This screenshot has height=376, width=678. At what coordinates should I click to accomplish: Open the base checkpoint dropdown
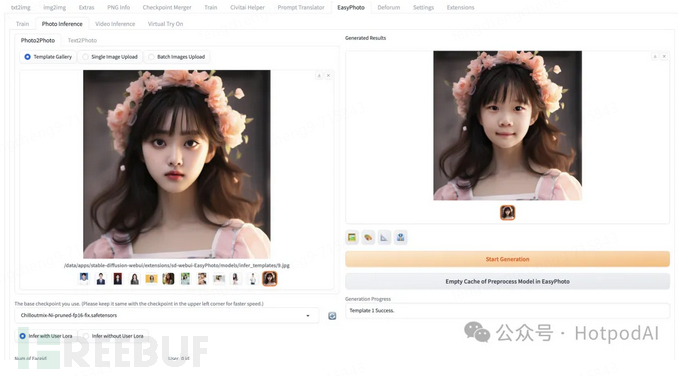point(166,315)
